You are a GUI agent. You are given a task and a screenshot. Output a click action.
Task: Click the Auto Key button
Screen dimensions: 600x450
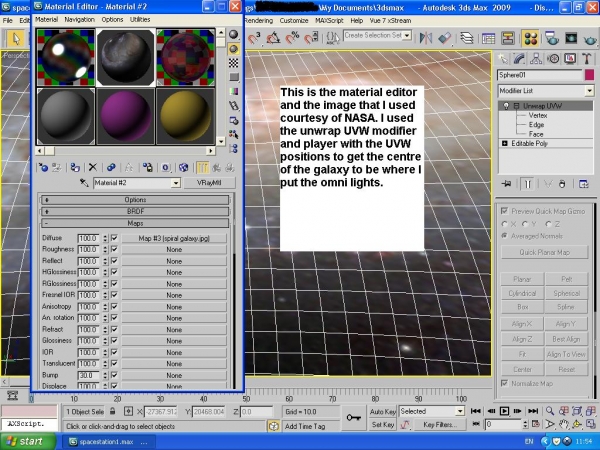(x=383, y=411)
